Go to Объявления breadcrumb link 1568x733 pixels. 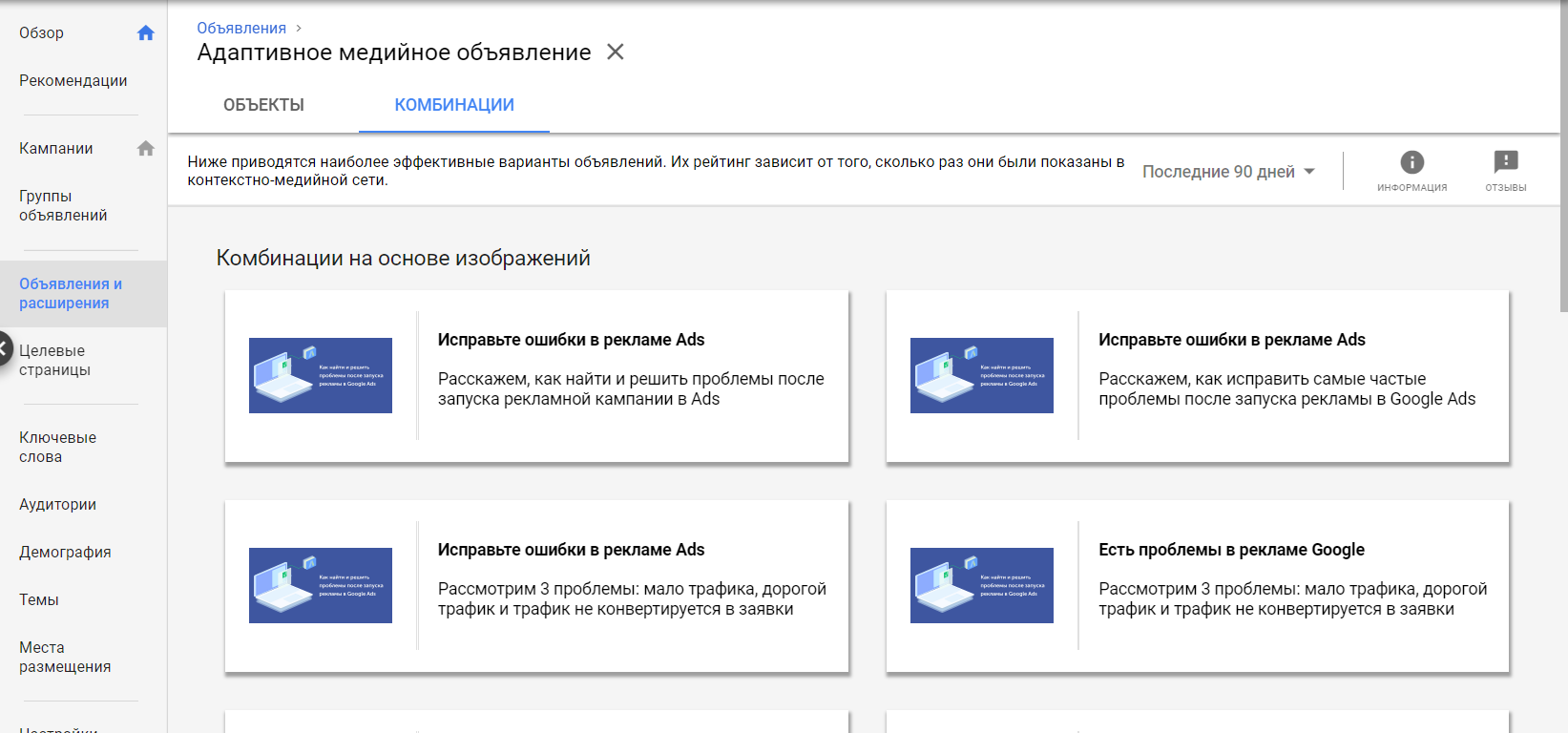pos(241,29)
